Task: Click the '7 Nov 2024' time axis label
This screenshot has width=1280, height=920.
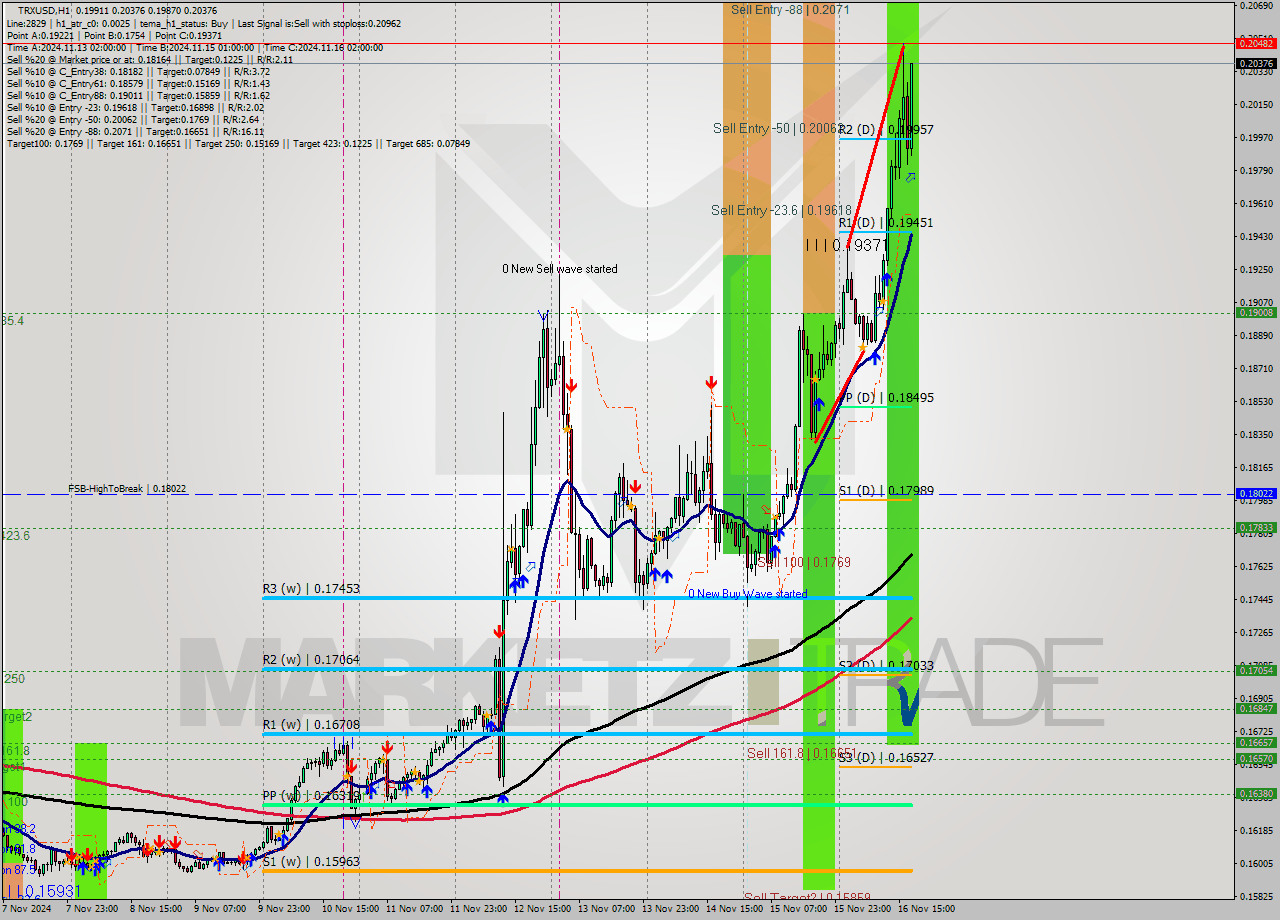Action: (27, 910)
